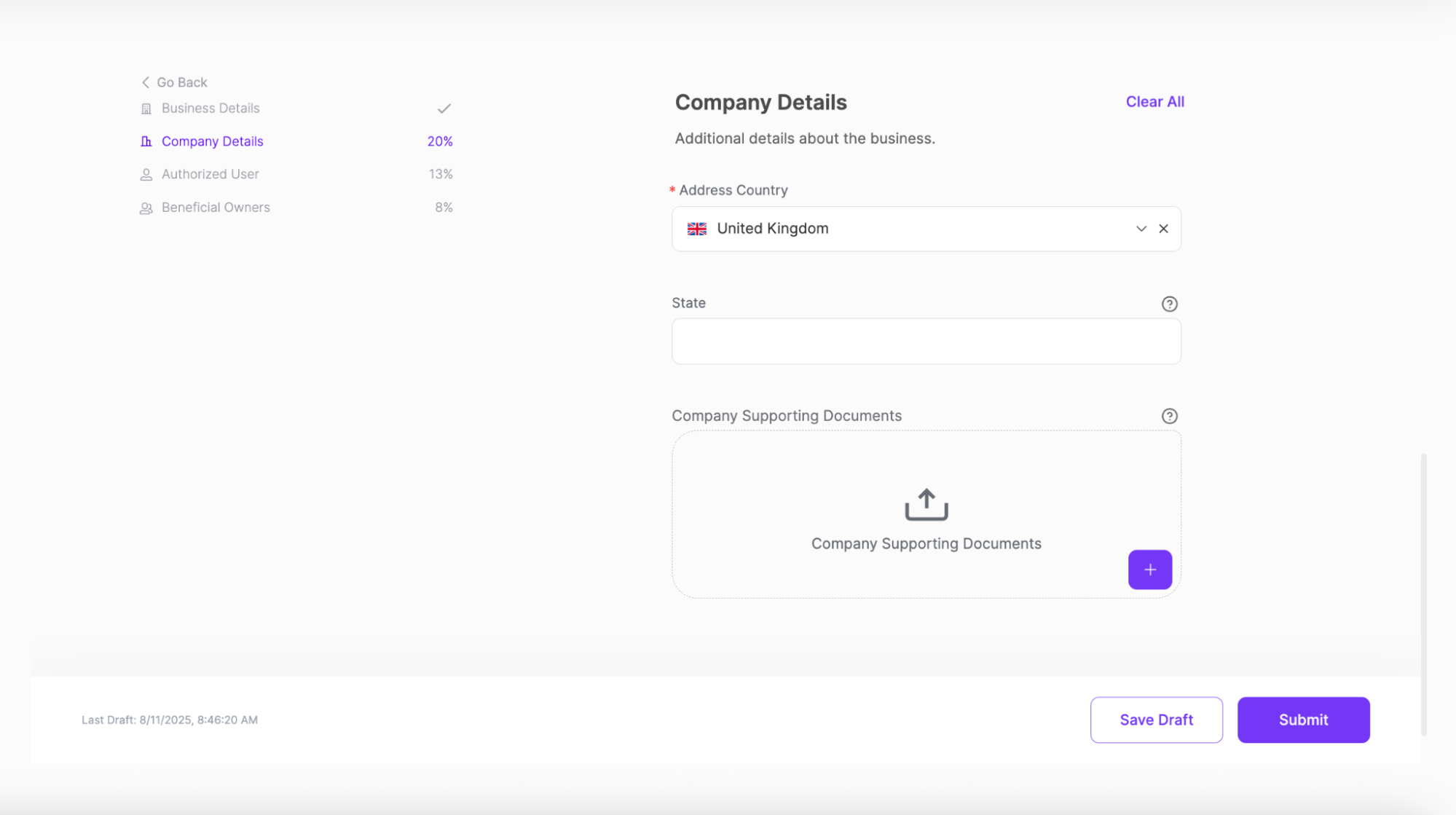
Task: Click the Beneficial Owners people icon
Action: [x=146, y=208]
